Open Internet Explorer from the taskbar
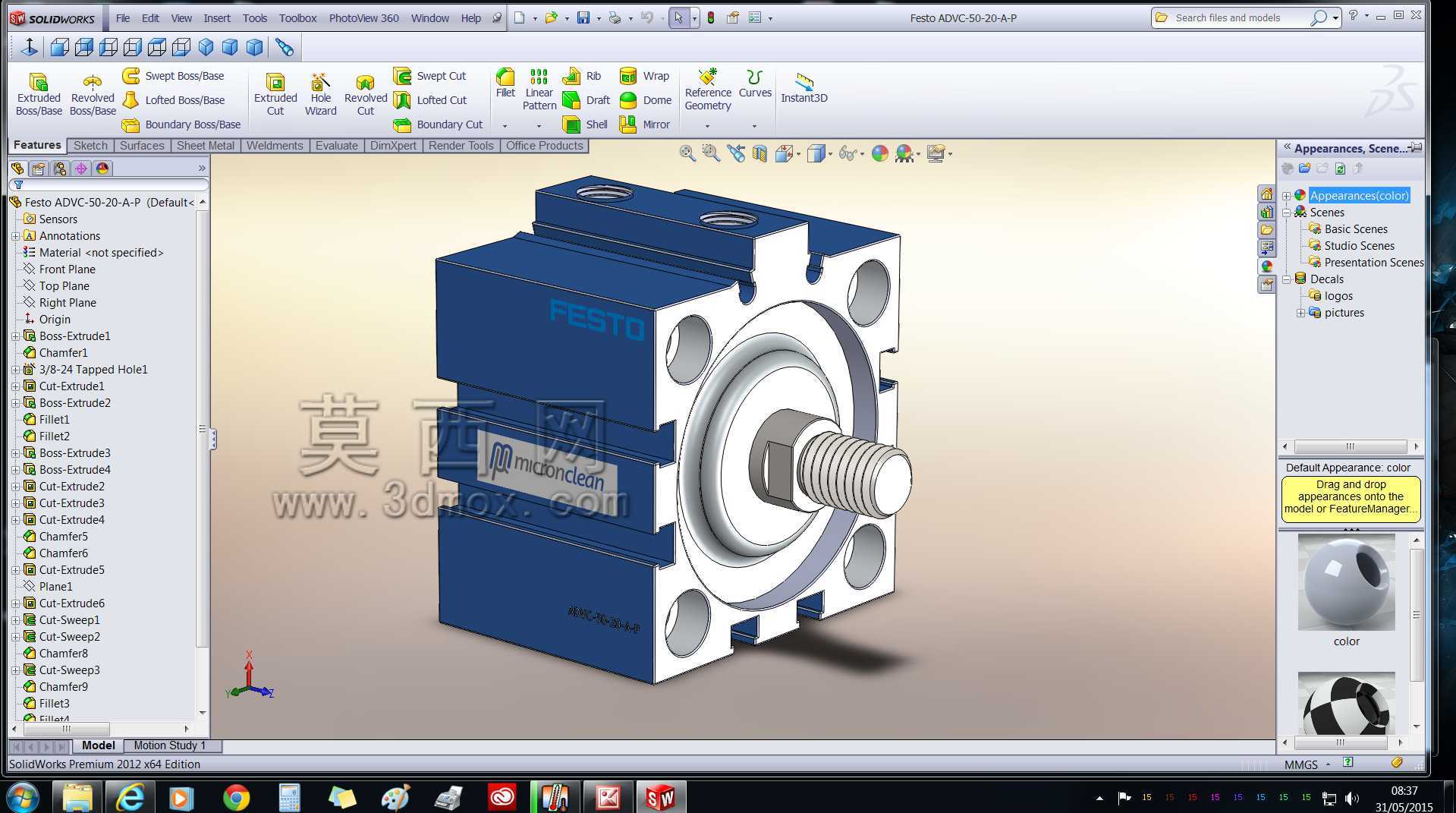The width and height of the screenshot is (1456, 813). click(x=131, y=798)
